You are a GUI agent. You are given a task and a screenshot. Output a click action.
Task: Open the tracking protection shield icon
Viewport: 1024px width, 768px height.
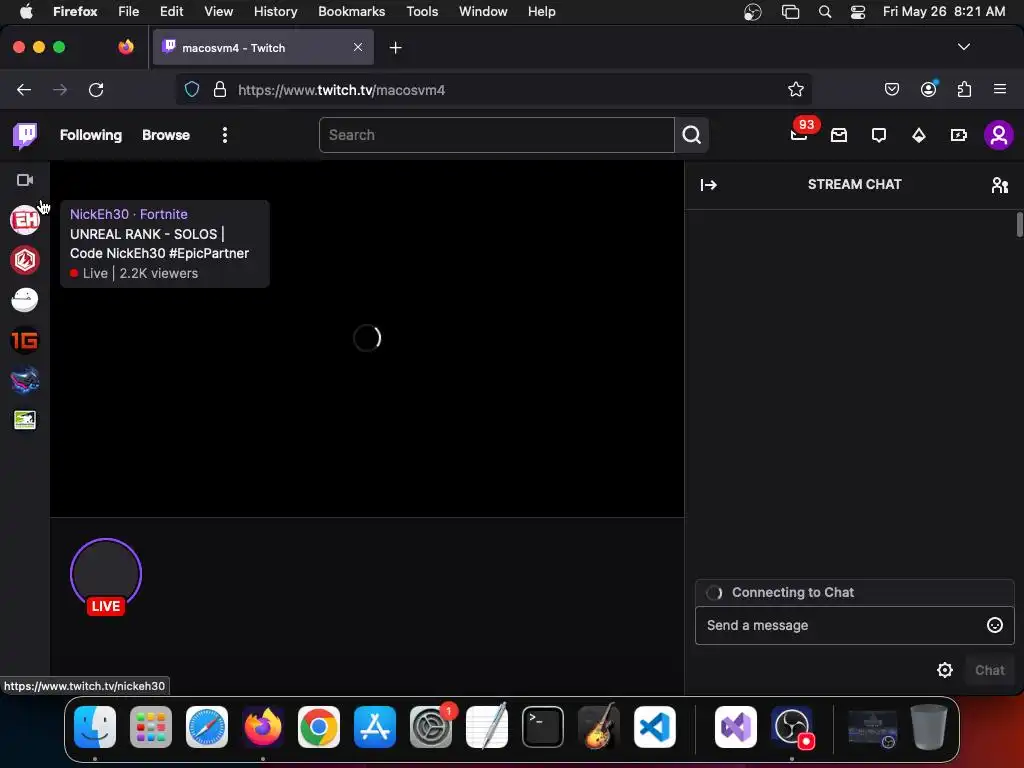191,89
